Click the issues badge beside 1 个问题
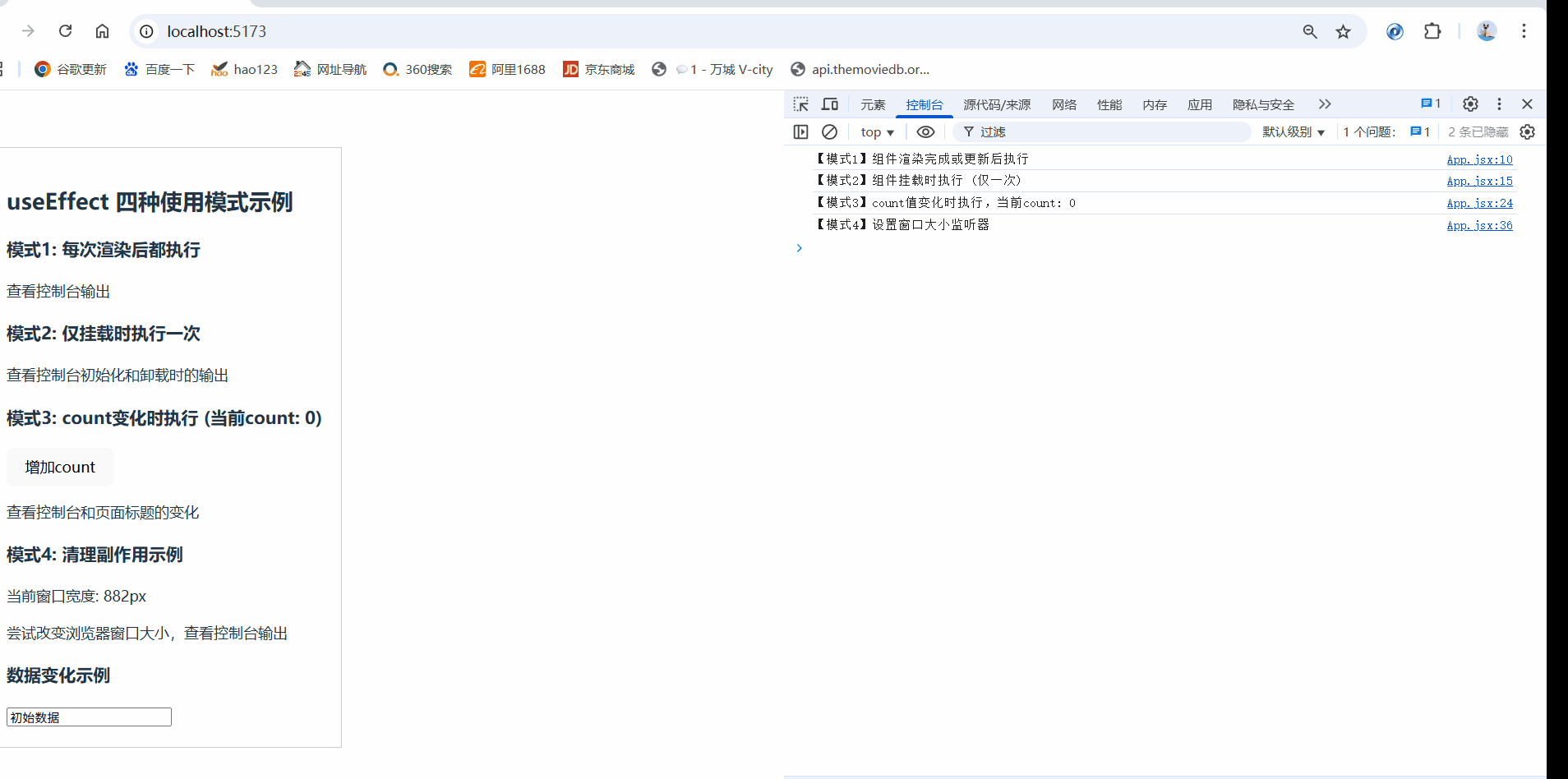This screenshot has width=1568, height=779. pyautogui.click(x=1420, y=132)
